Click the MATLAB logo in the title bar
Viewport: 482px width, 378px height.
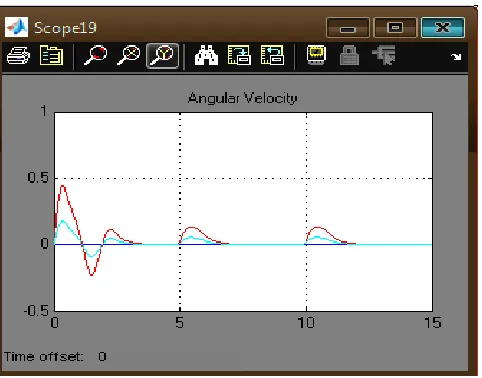(x=16, y=27)
